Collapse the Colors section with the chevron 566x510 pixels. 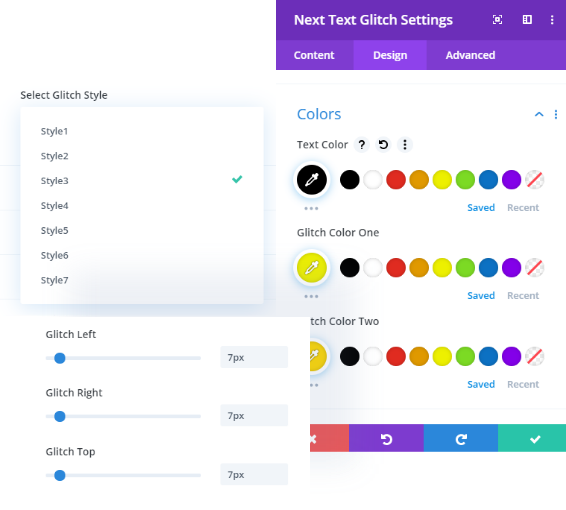(539, 114)
